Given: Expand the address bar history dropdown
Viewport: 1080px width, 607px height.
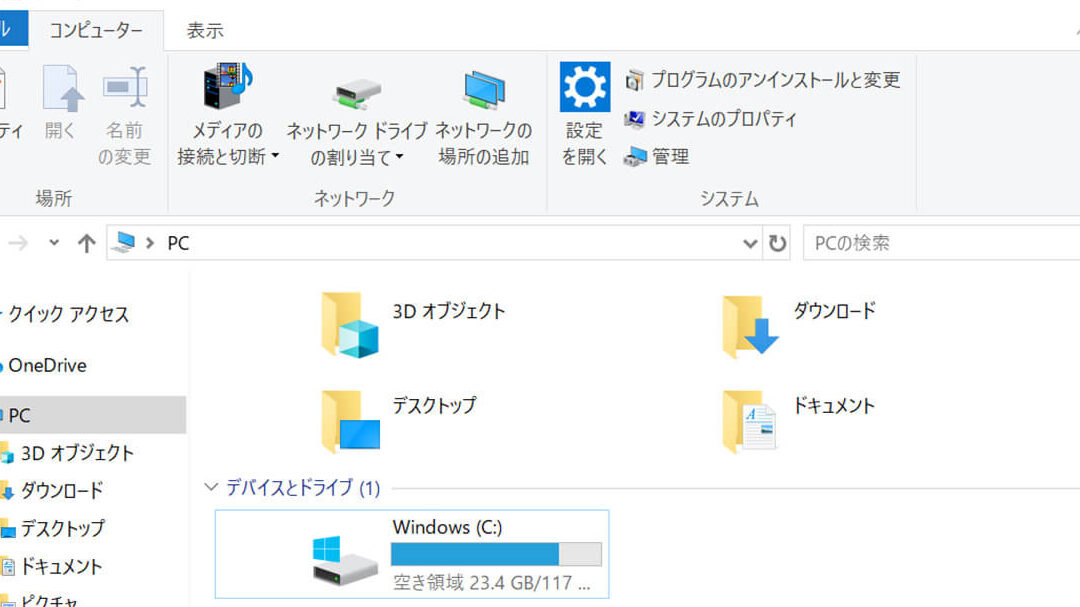Looking at the screenshot, I should 750,243.
